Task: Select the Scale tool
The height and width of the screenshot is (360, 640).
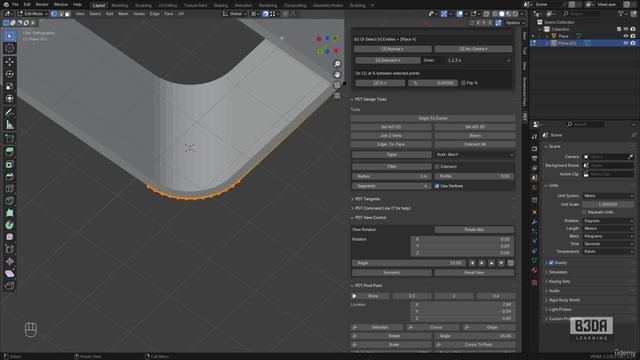Action: click(x=10, y=87)
